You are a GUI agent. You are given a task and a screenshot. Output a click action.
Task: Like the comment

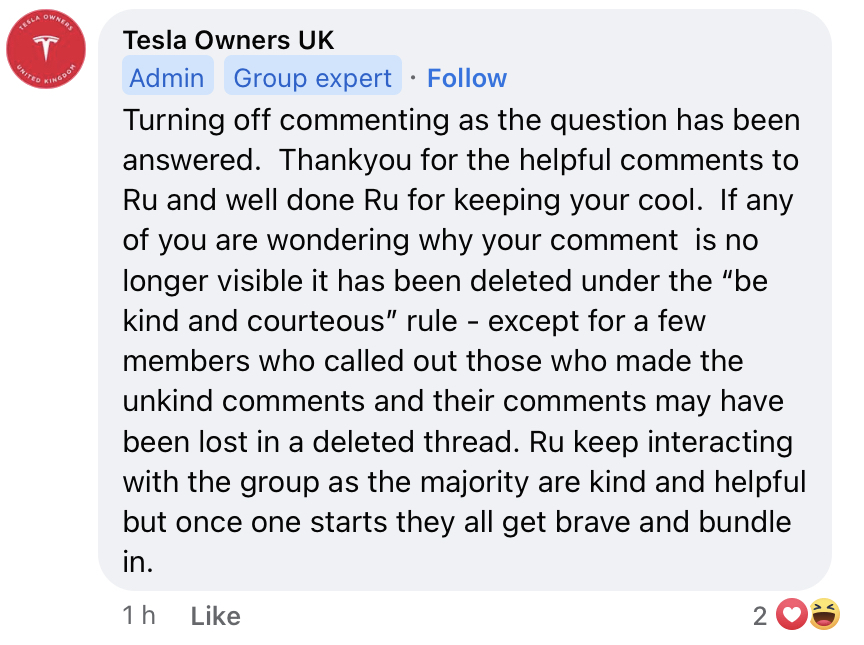215,616
